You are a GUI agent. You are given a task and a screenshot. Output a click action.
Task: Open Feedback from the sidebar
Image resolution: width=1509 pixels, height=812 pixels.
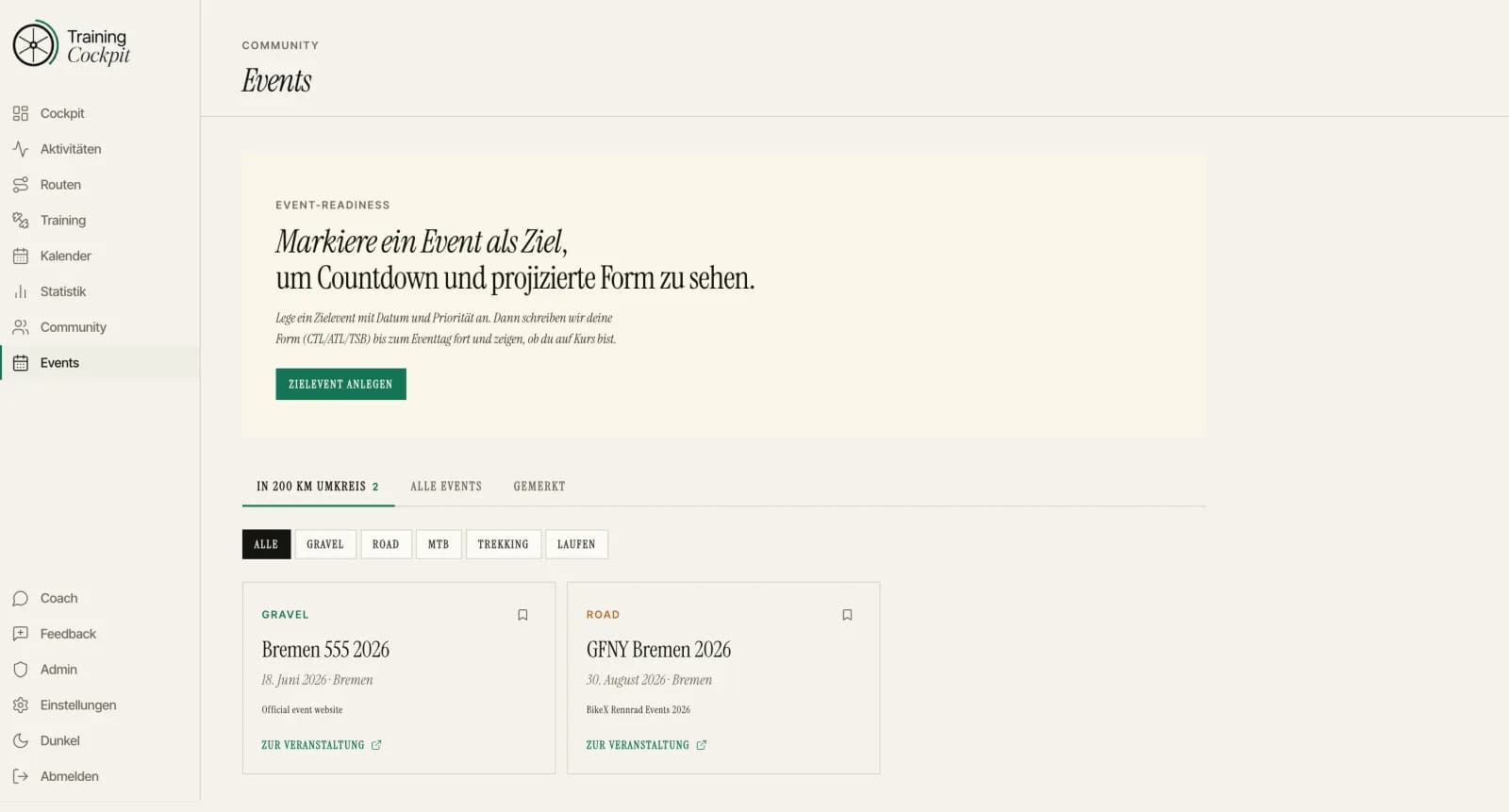click(100, 634)
